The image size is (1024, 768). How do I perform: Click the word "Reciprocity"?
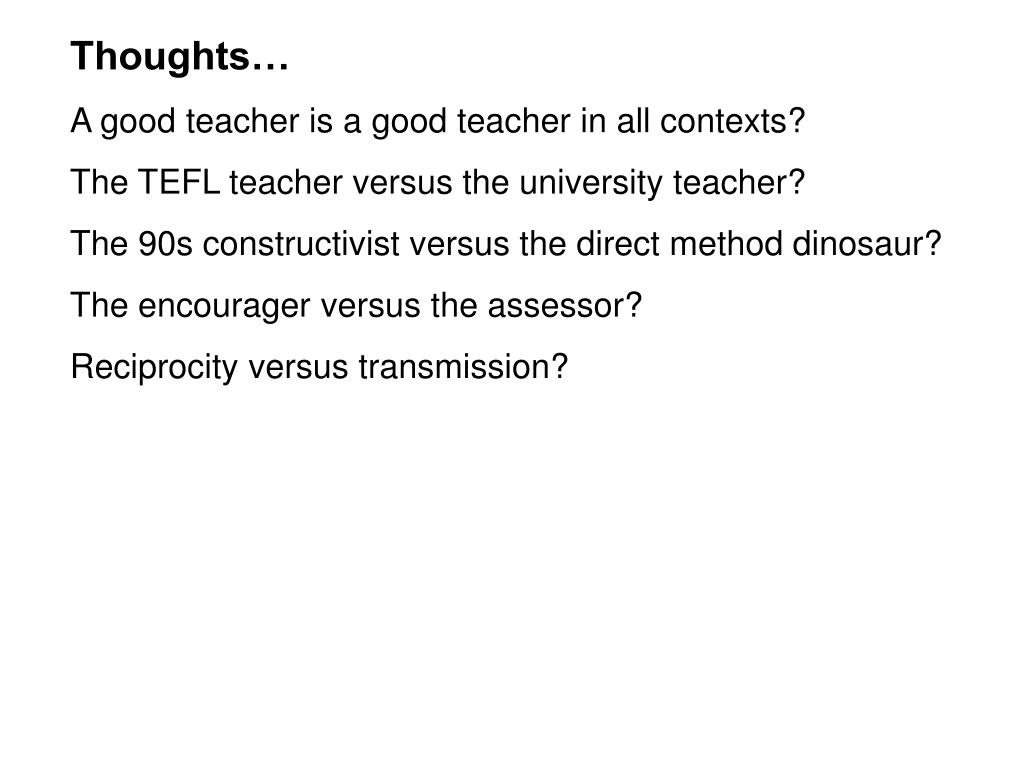pos(154,367)
